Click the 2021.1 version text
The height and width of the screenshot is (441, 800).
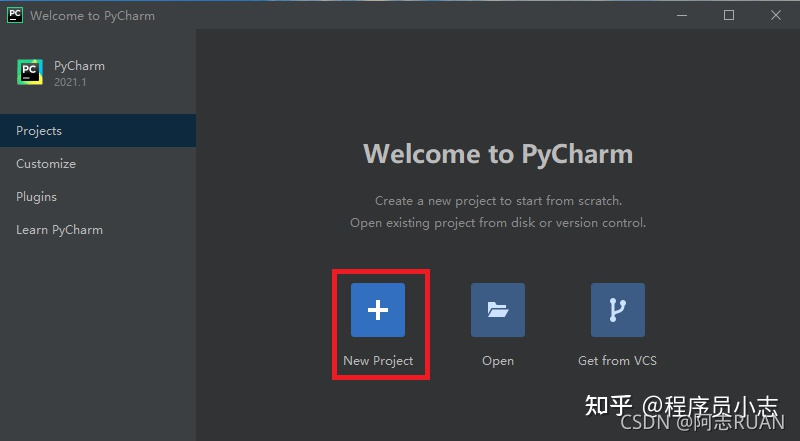tap(70, 82)
